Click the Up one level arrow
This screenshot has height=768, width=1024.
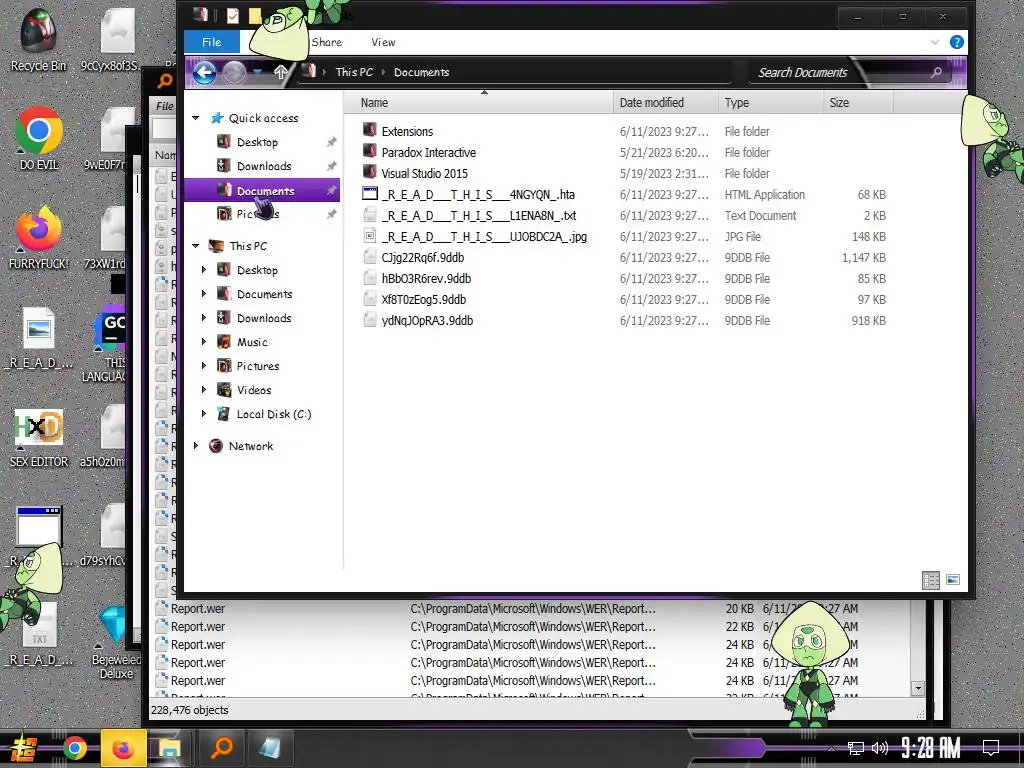pyautogui.click(x=280, y=72)
